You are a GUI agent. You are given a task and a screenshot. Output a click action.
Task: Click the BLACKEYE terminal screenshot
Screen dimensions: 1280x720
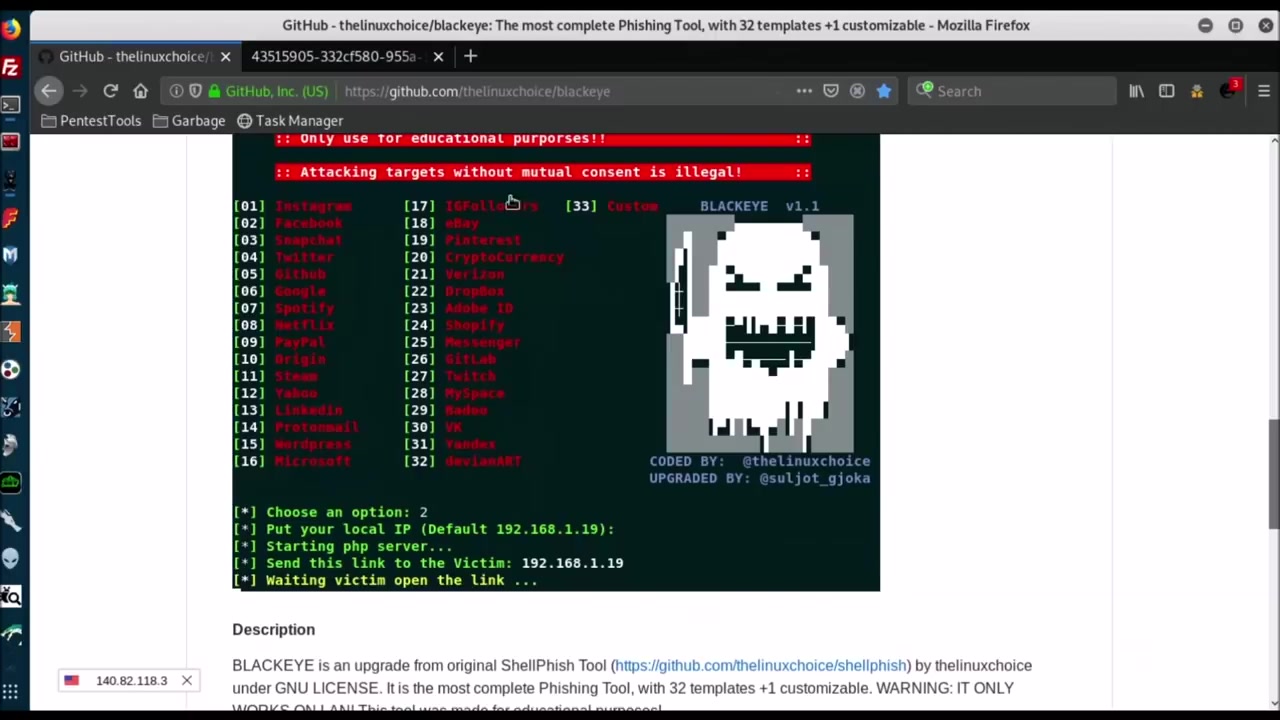click(556, 362)
